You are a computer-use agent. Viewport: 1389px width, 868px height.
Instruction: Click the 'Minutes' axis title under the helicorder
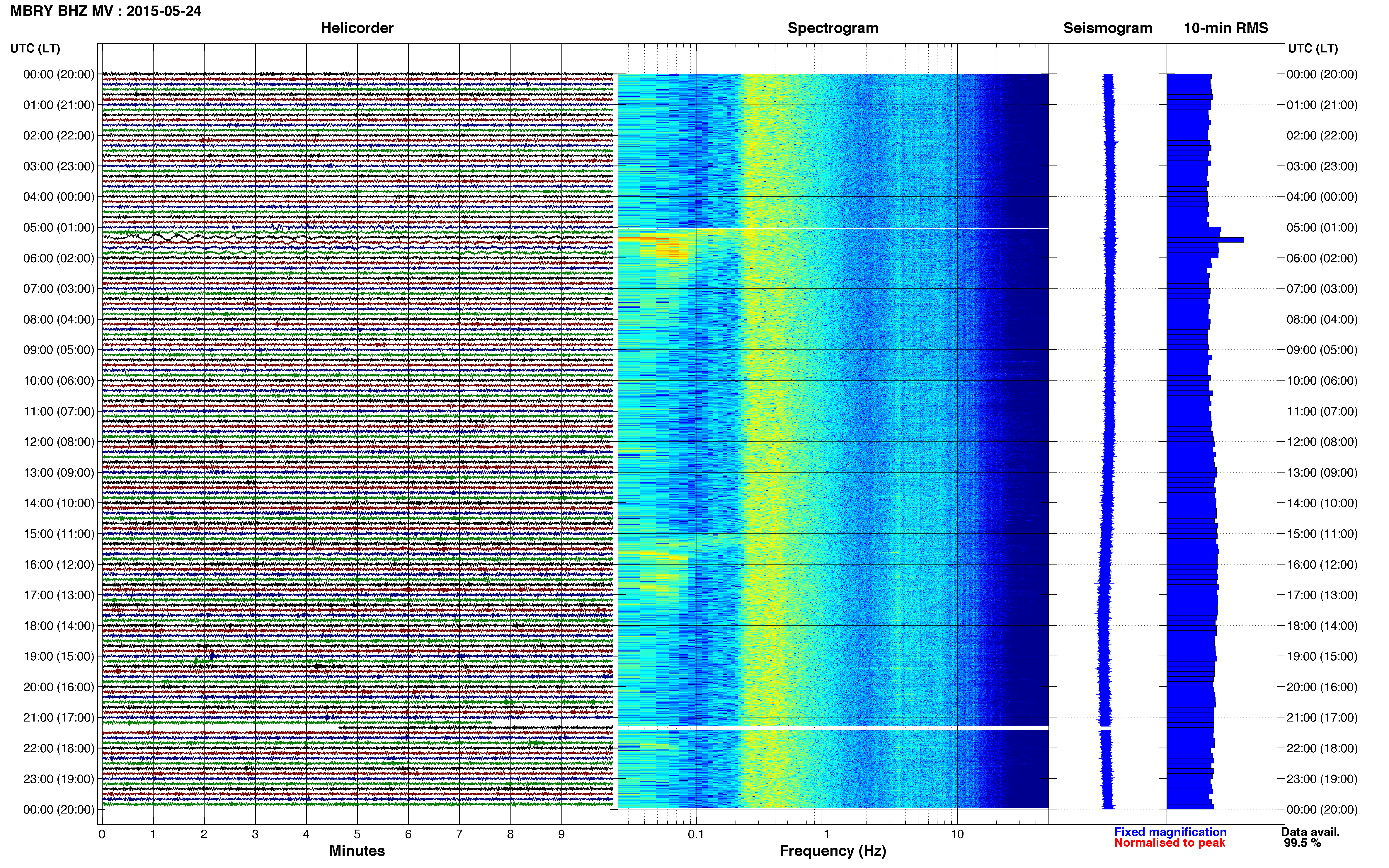point(357,850)
